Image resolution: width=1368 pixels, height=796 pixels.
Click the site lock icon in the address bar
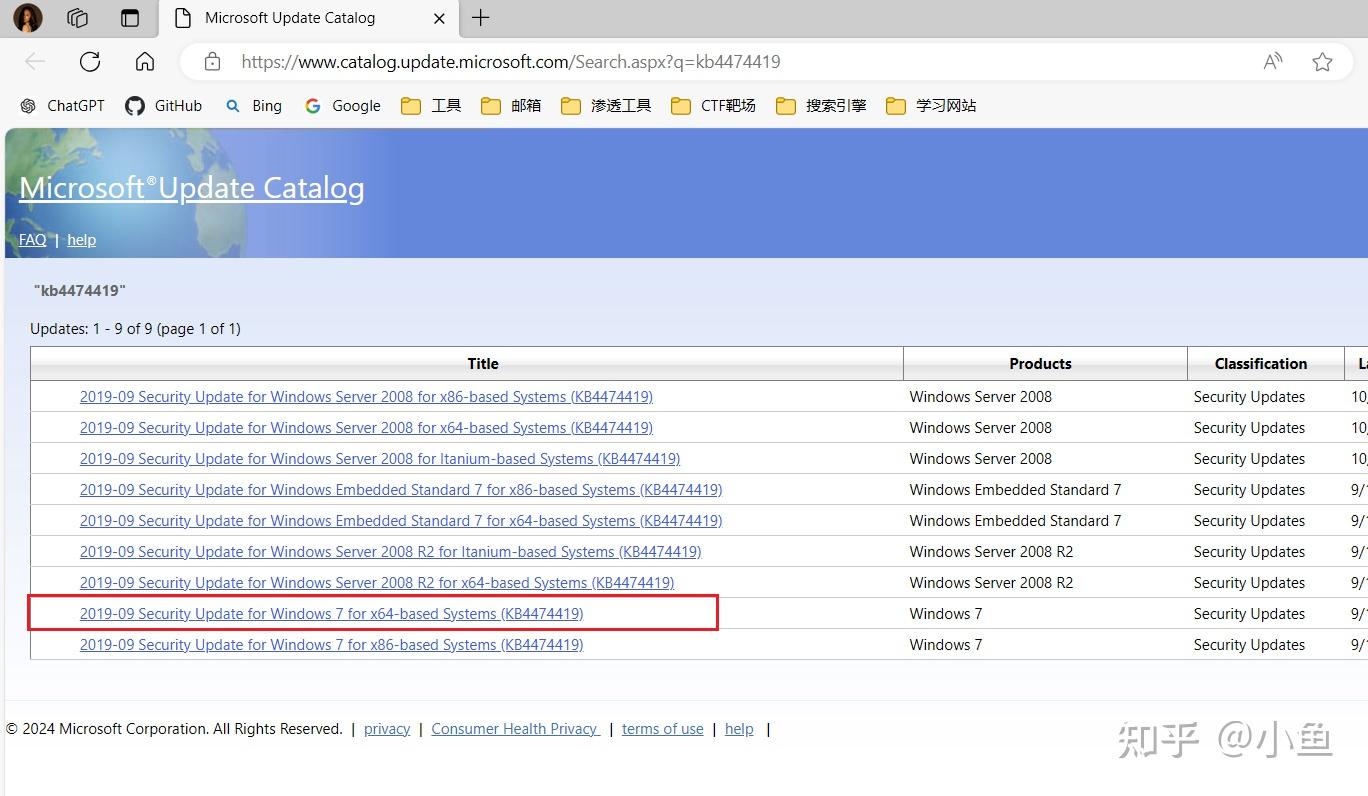pyautogui.click(x=212, y=61)
